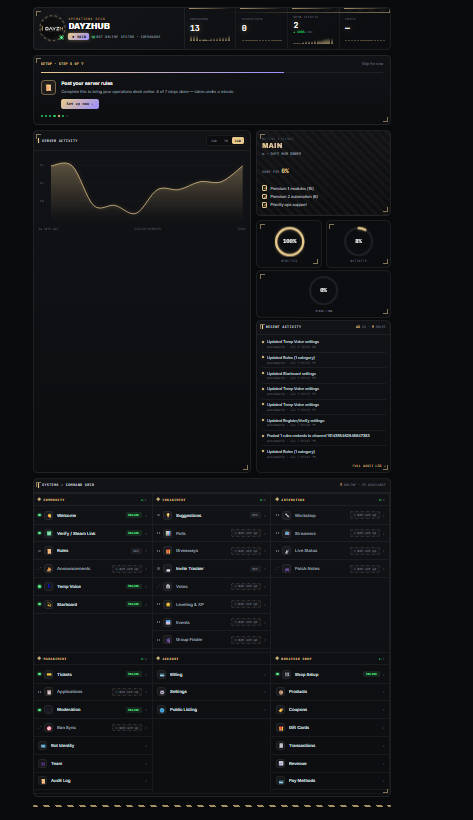Open the Patch Notes module icon
This screenshot has width=473, height=820.
point(287,568)
